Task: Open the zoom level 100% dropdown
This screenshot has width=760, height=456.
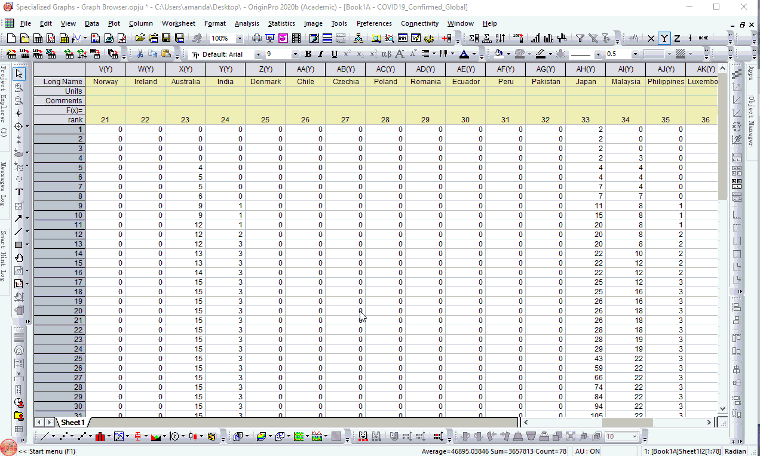Action: [239, 38]
